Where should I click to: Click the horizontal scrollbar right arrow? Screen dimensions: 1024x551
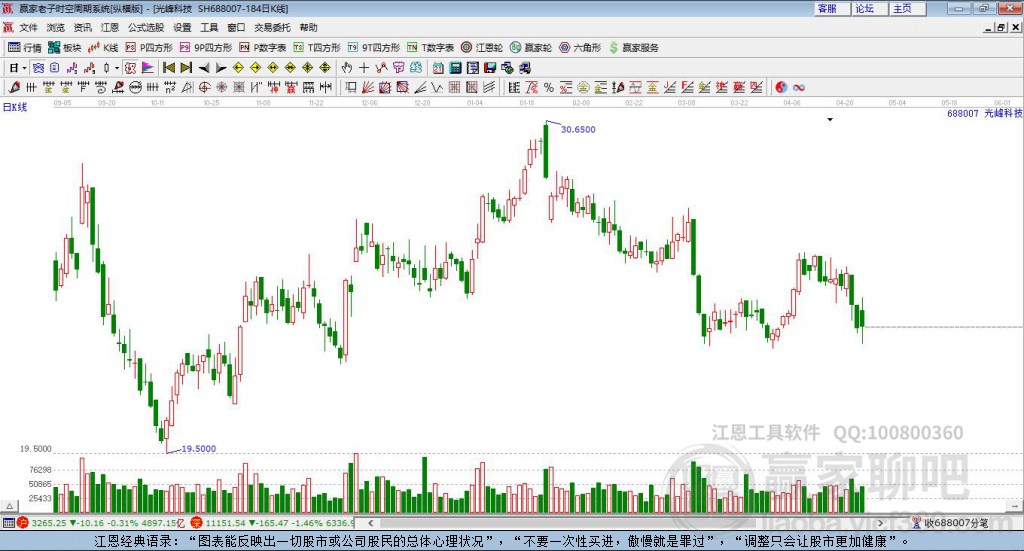tap(880, 523)
